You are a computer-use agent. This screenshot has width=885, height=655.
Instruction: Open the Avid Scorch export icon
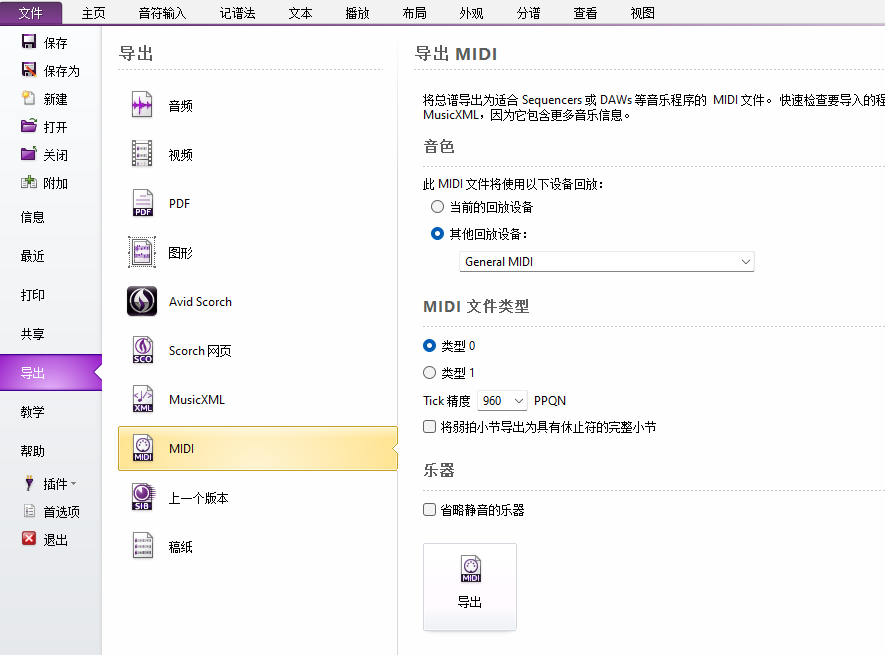[x=143, y=302]
